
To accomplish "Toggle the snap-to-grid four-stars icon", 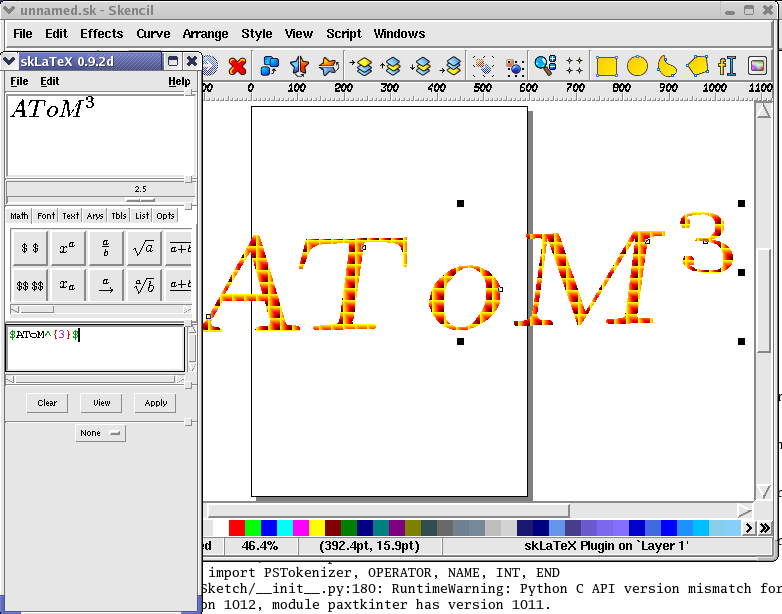I will pyautogui.click(x=575, y=66).
